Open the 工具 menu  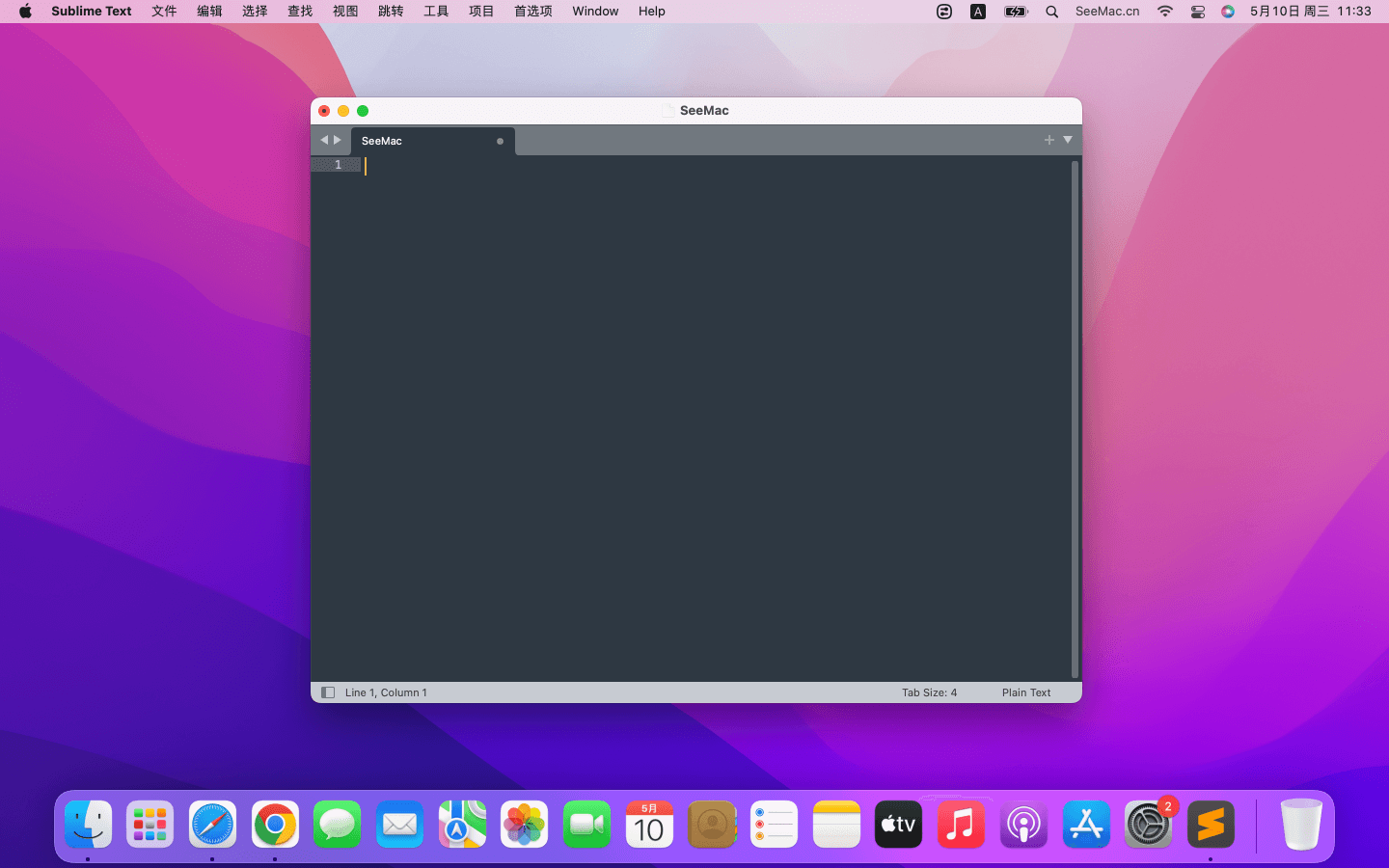click(x=436, y=12)
